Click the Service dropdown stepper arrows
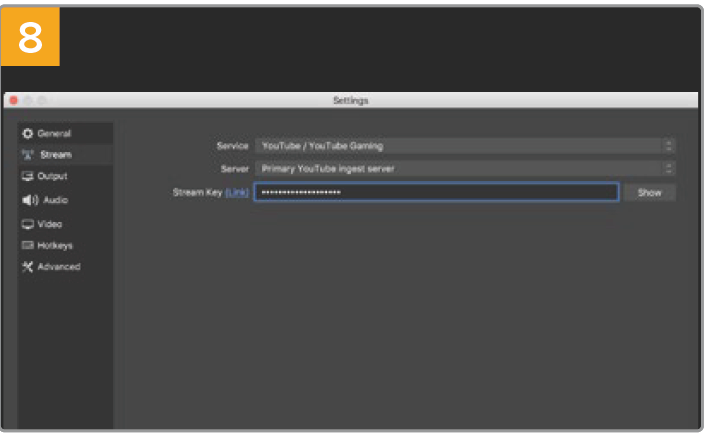705x438 pixels. [669, 146]
